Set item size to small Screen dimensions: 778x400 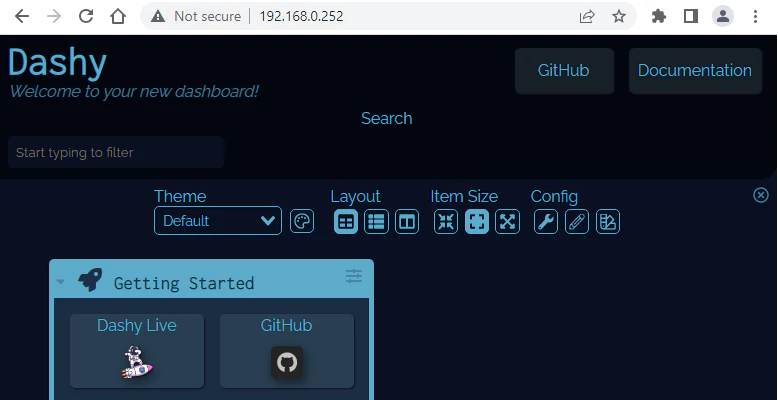pyautogui.click(x=446, y=221)
